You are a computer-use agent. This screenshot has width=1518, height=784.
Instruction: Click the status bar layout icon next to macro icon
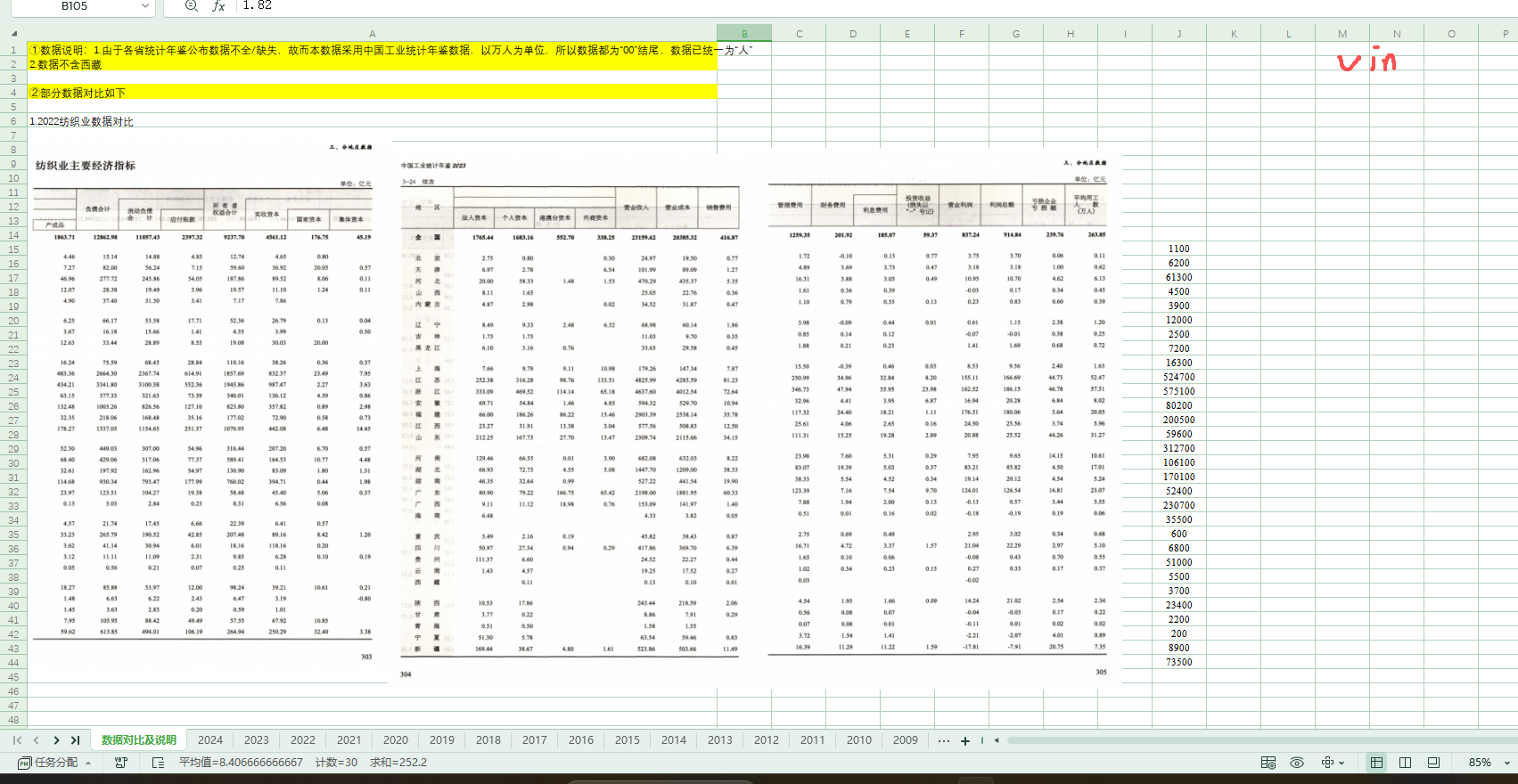tap(158, 763)
